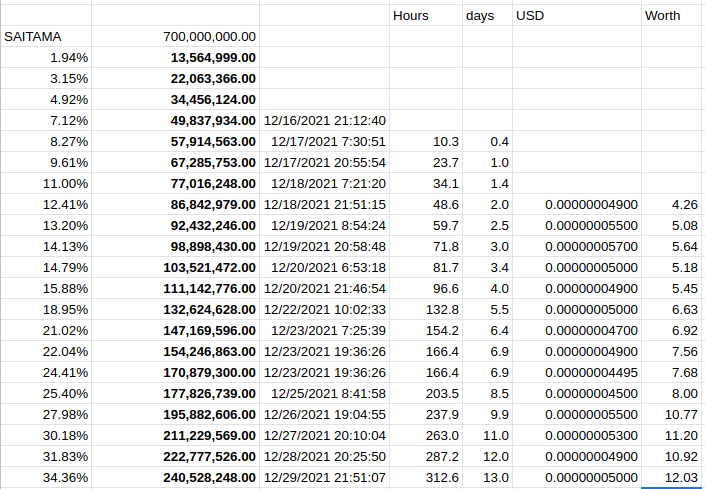Click the 11.00% percentage cell
705x489 pixels.
[46, 183]
